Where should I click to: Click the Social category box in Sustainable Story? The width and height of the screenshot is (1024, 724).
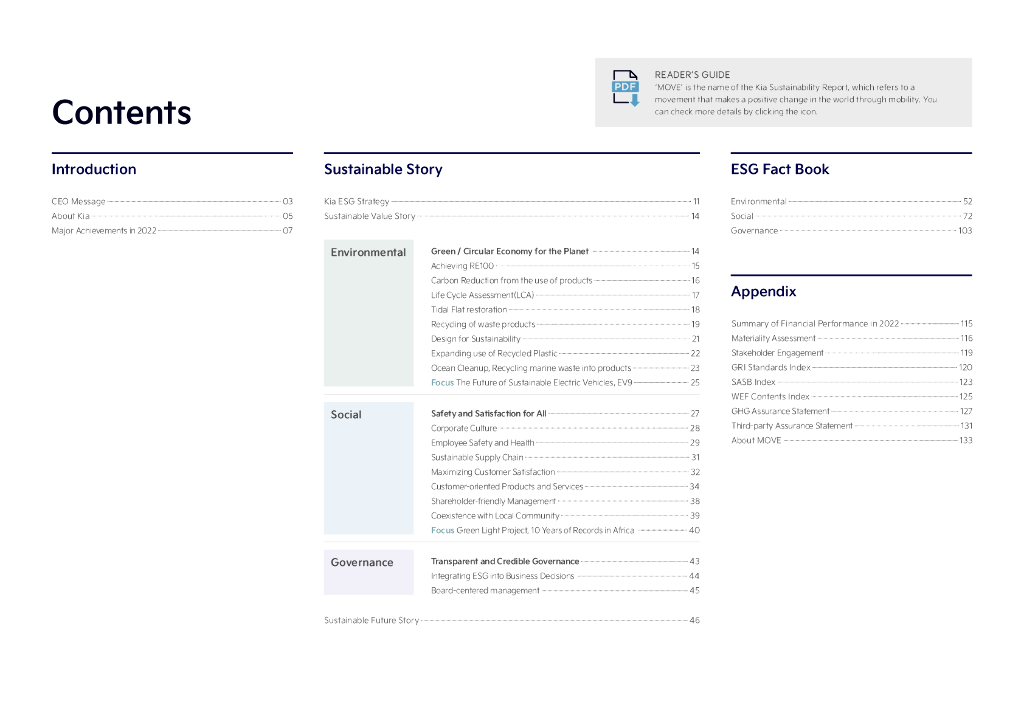368,468
